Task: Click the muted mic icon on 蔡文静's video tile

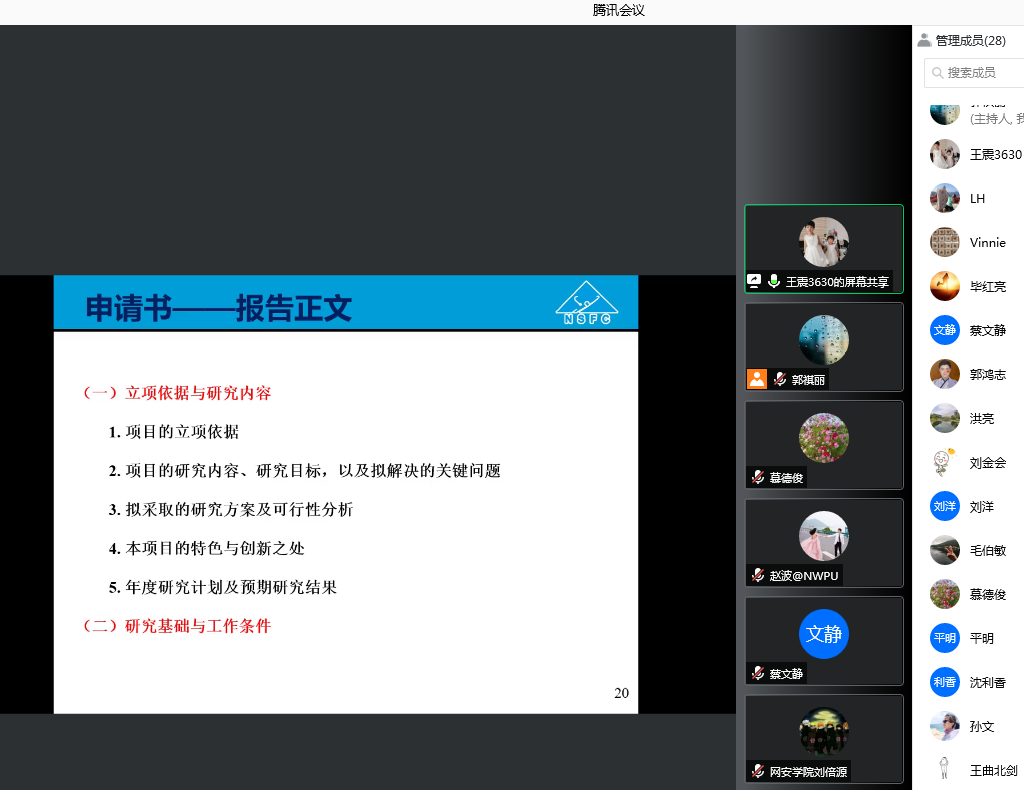Action: 759,673
